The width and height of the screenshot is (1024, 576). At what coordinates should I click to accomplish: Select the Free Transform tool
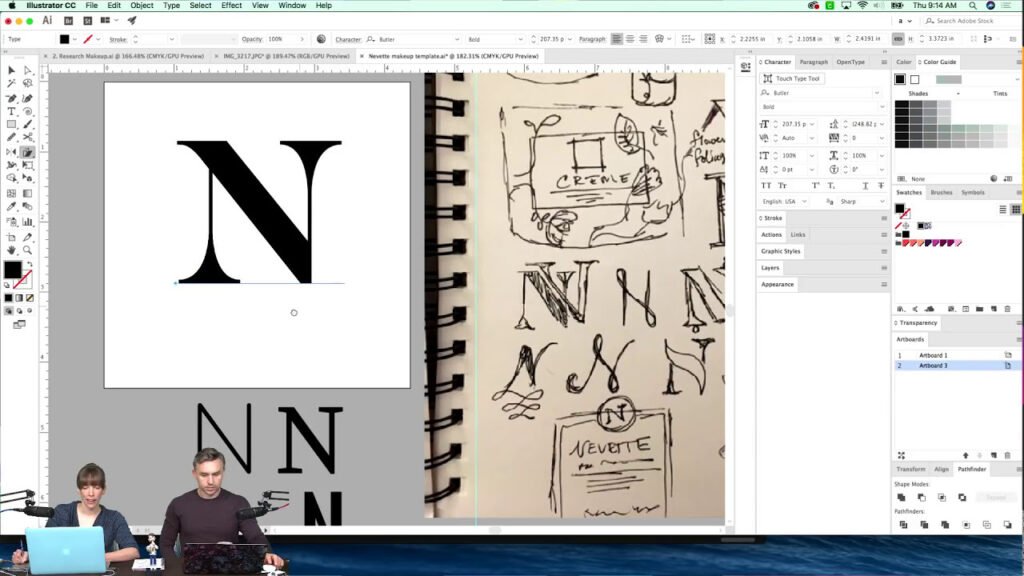(27, 165)
